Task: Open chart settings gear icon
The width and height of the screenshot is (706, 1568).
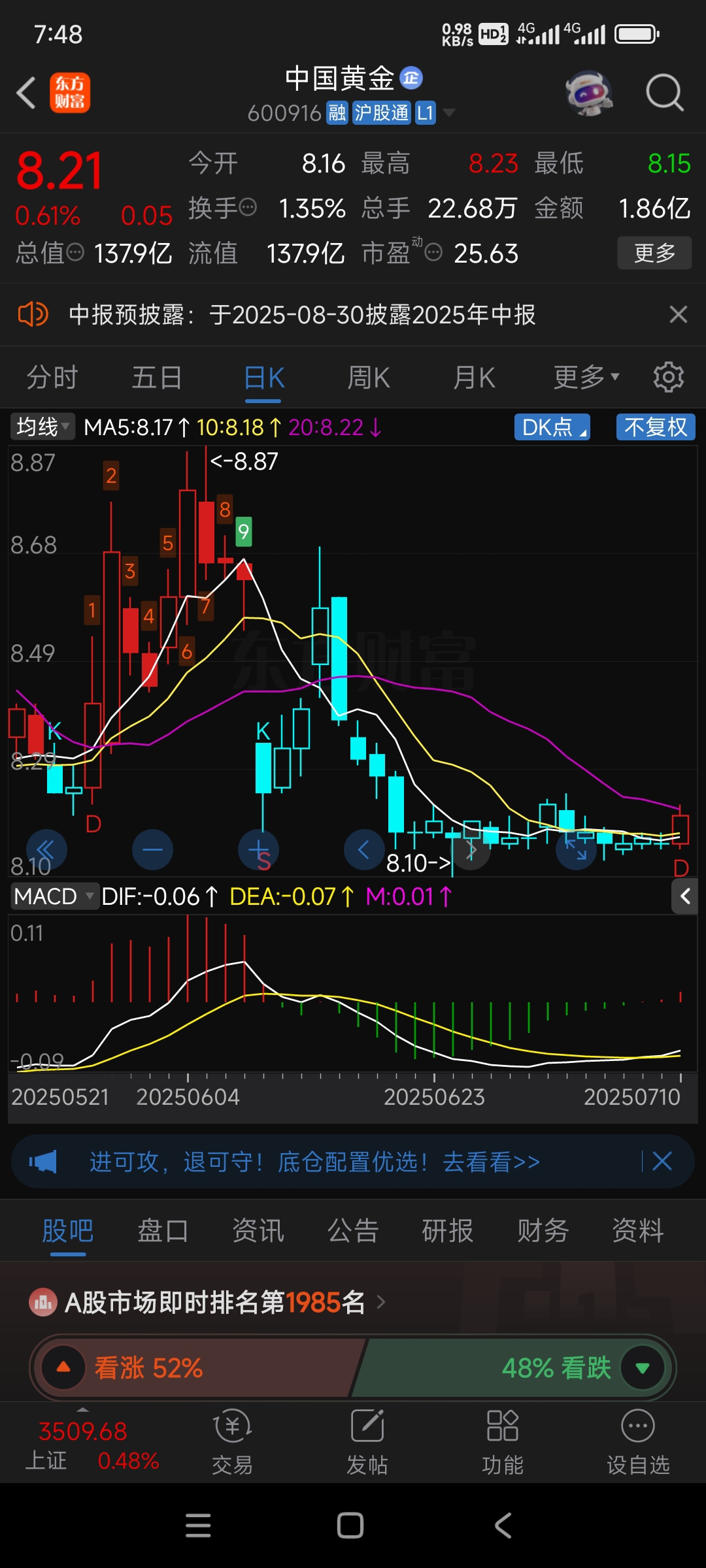Action: pyautogui.click(x=668, y=377)
